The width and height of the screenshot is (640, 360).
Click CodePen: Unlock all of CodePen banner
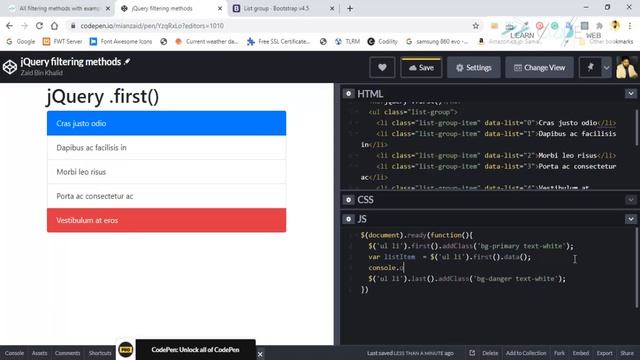click(x=196, y=350)
